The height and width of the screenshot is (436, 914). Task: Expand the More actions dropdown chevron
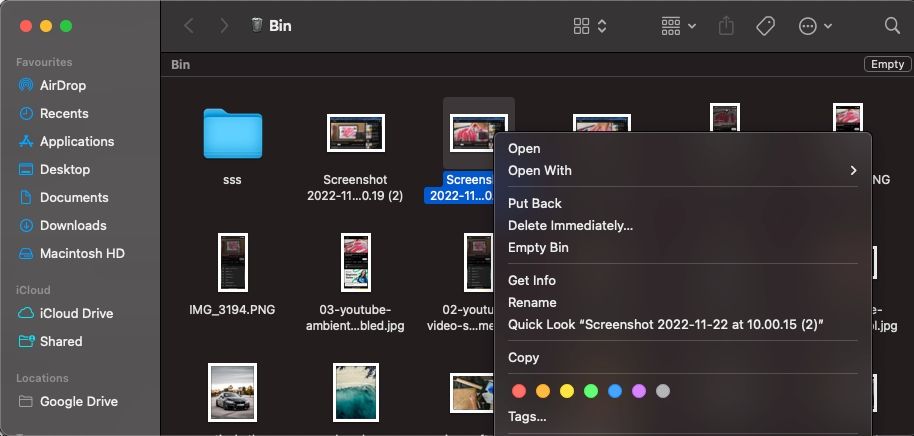(x=828, y=26)
